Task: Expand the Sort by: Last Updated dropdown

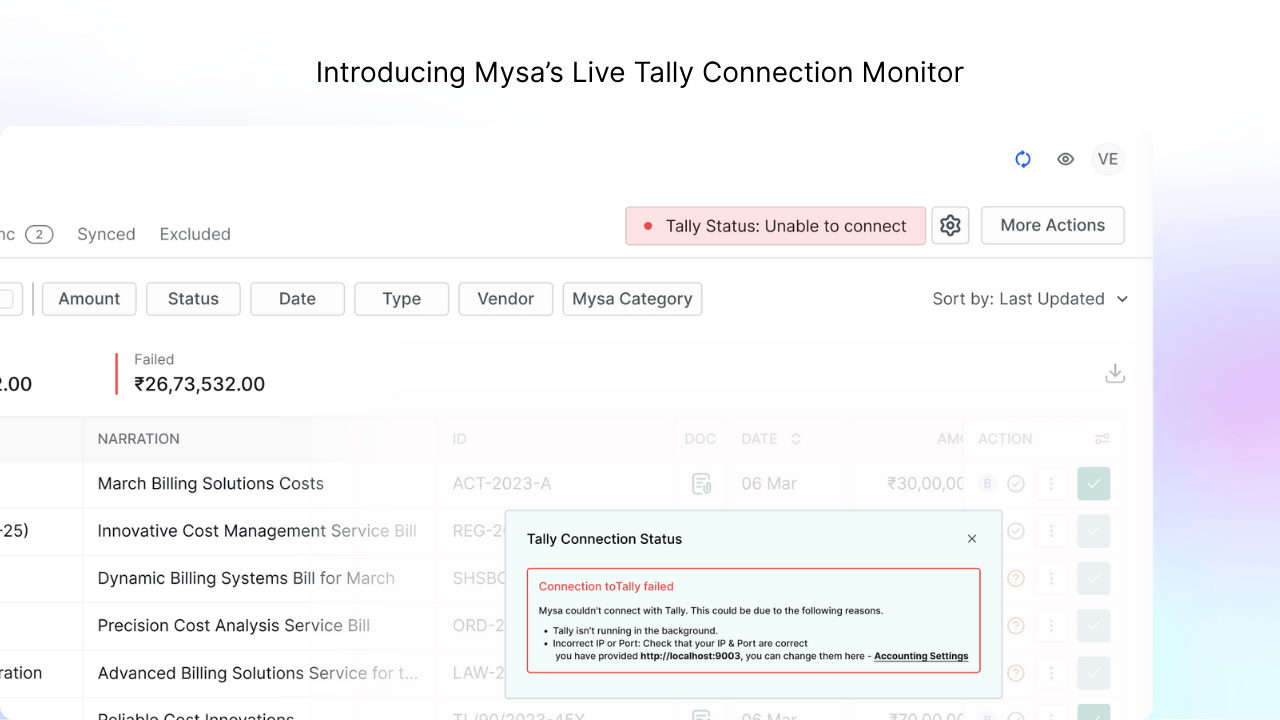Action: coord(1030,299)
